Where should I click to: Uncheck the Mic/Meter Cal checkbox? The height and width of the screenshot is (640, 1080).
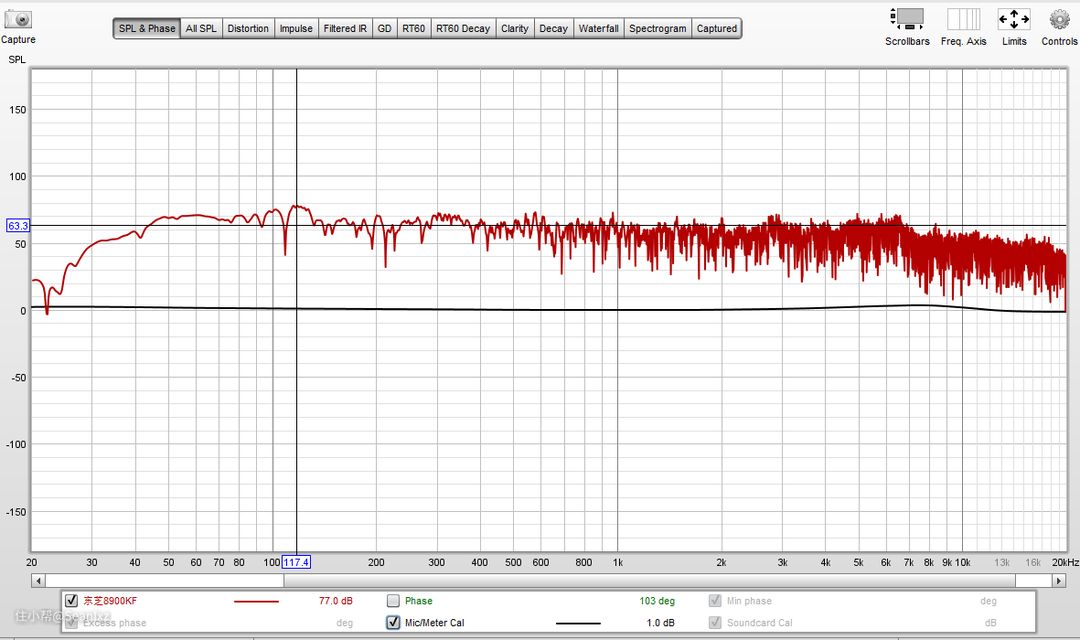point(393,622)
